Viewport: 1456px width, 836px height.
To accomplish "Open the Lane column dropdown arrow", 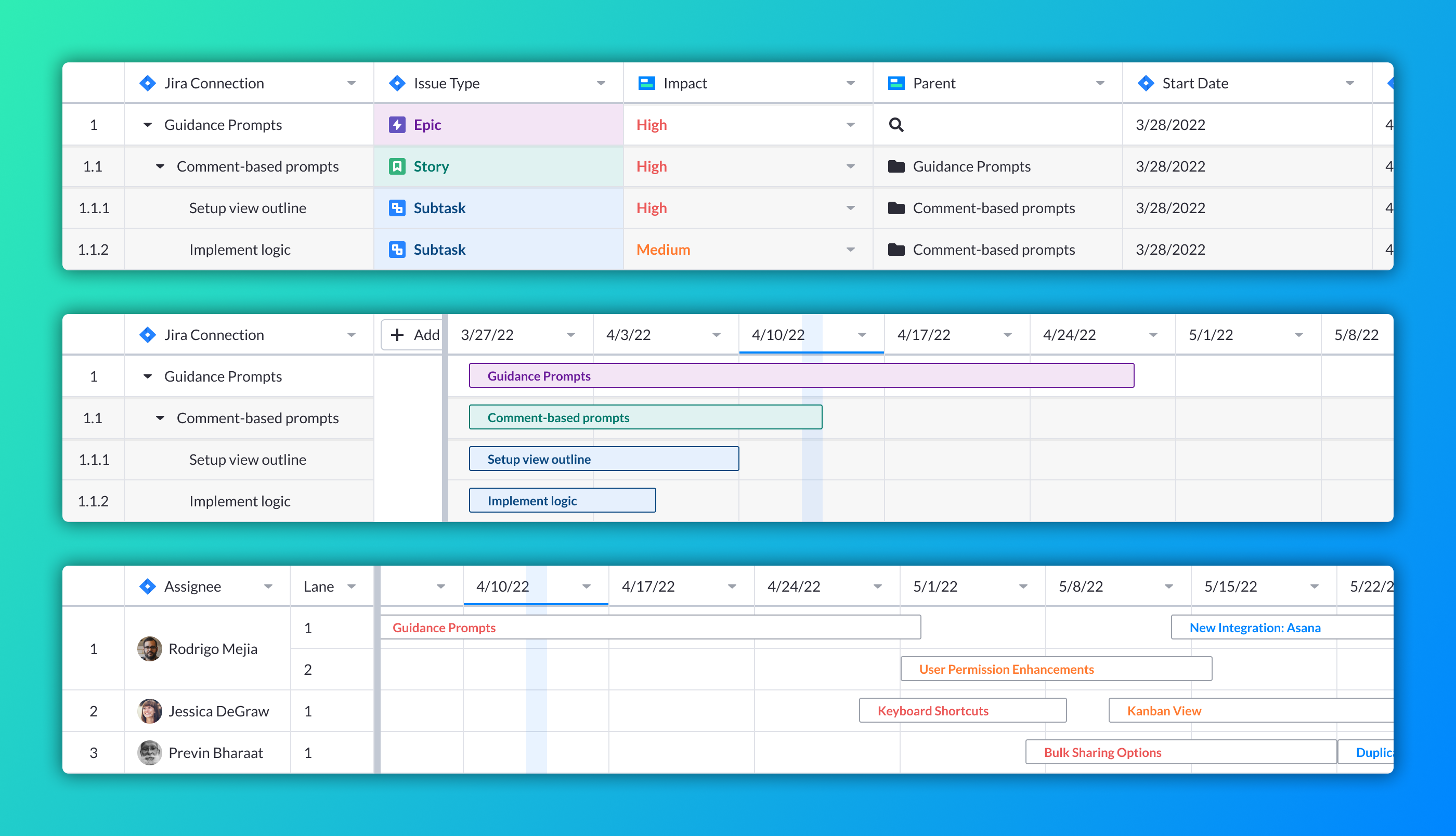I will (x=352, y=586).
